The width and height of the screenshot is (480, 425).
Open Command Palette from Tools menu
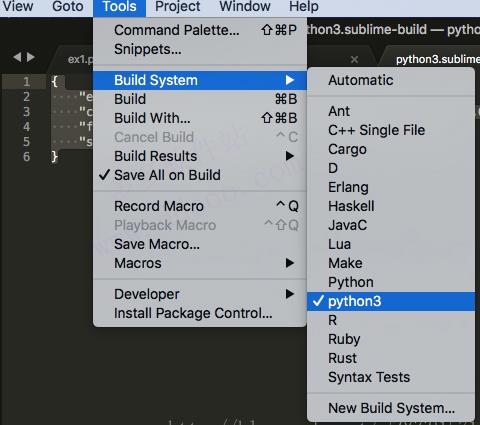200,30
